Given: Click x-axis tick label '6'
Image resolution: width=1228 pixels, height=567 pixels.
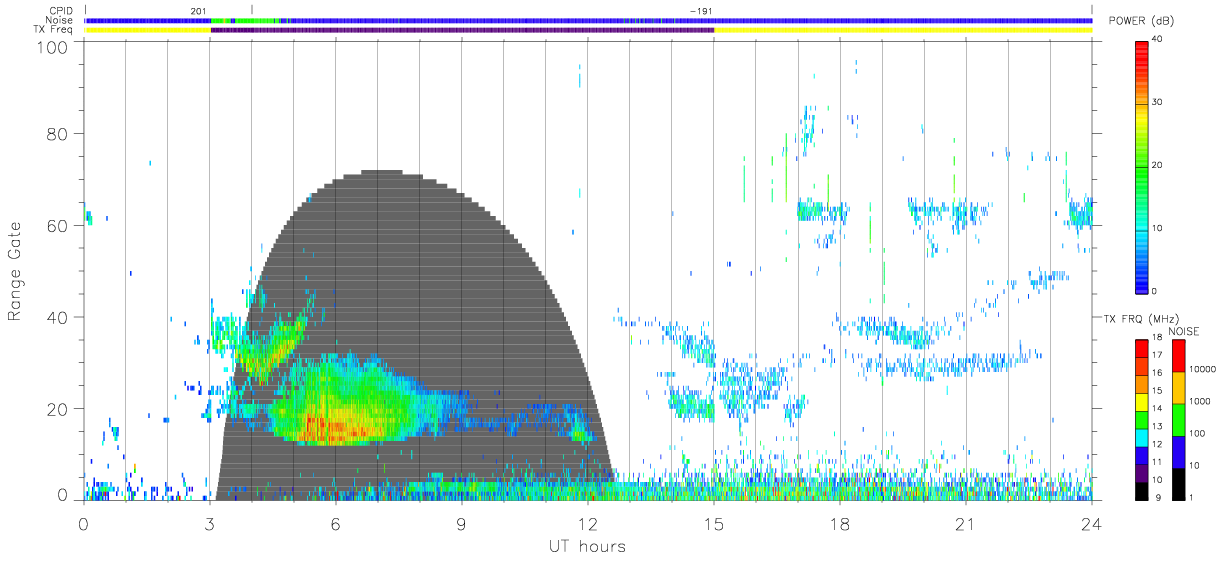Looking at the screenshot, I should (335, 523).
